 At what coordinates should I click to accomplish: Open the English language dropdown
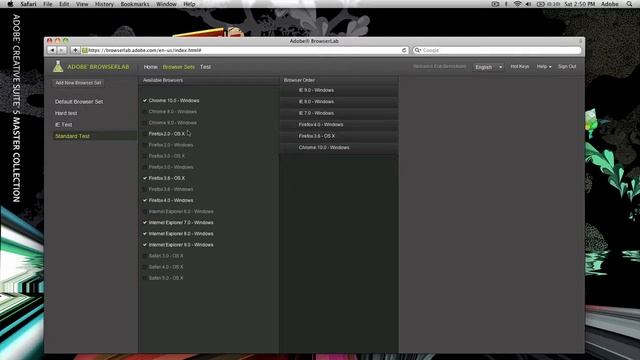pyautogui.click(x=488, y=67)
